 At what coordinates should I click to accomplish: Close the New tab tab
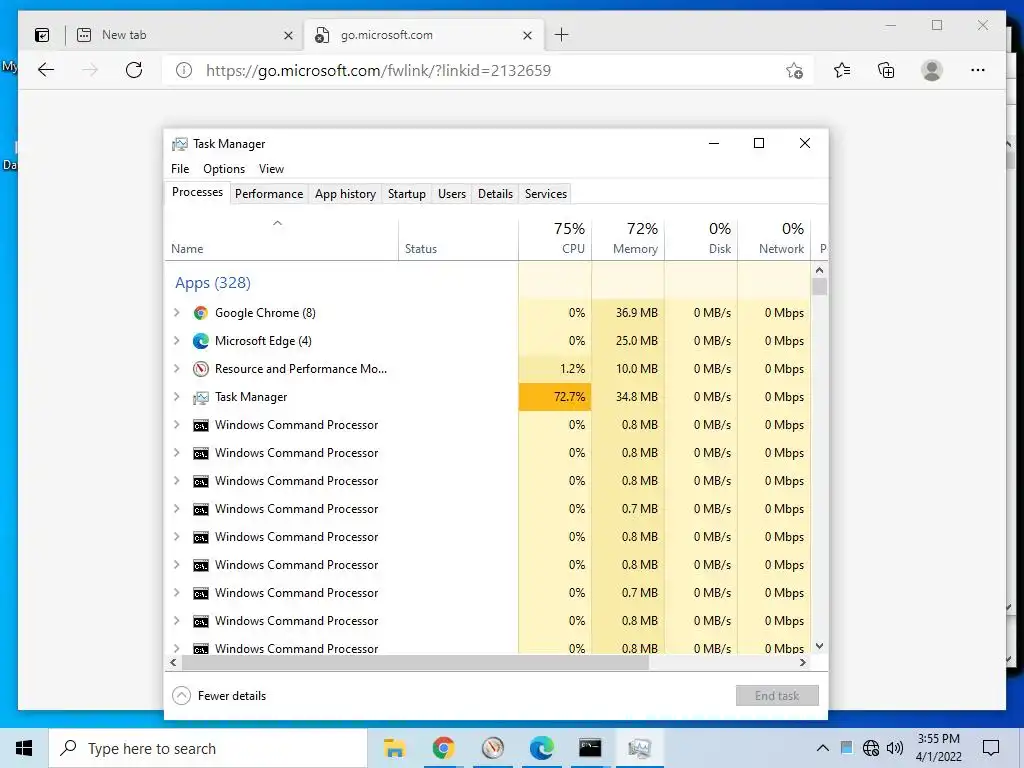coord(288,35)
